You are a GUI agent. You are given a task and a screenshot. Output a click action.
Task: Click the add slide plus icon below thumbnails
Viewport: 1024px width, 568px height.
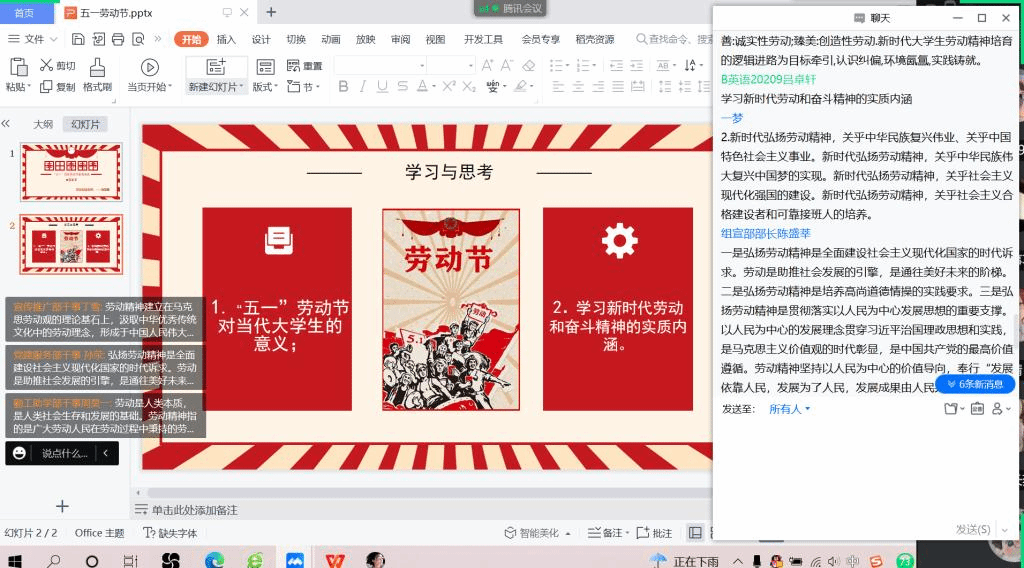pos(62,507)
